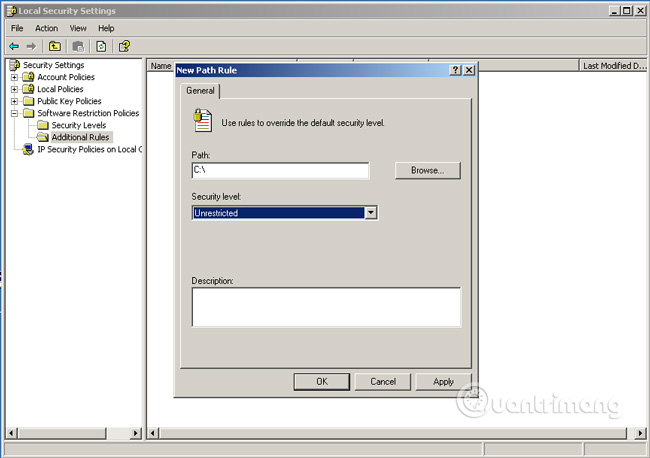Click the Name column header
The width and height of the screenshot is (650, 458).
(x=161, y=65)
